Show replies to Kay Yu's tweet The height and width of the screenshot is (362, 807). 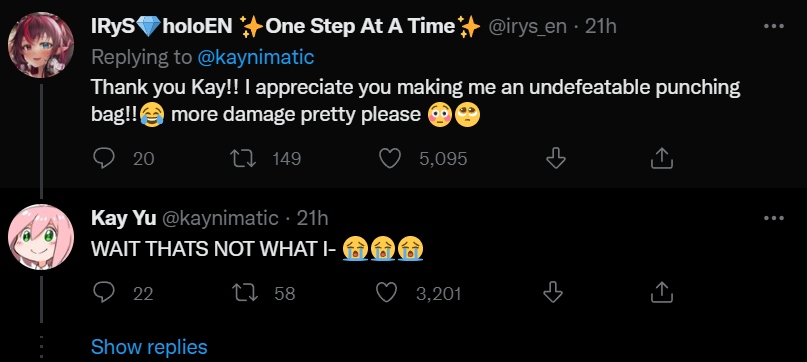tap(149, 347)
